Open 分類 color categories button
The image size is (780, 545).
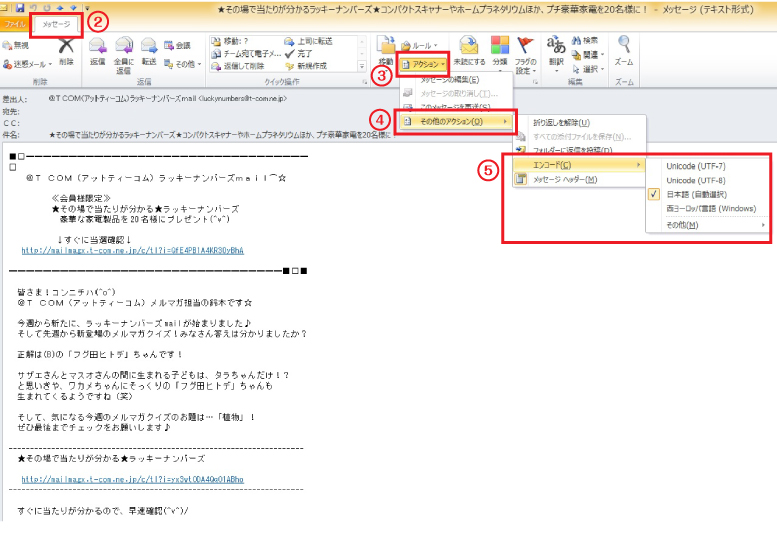pyautogui.click(x=500, y=54)
